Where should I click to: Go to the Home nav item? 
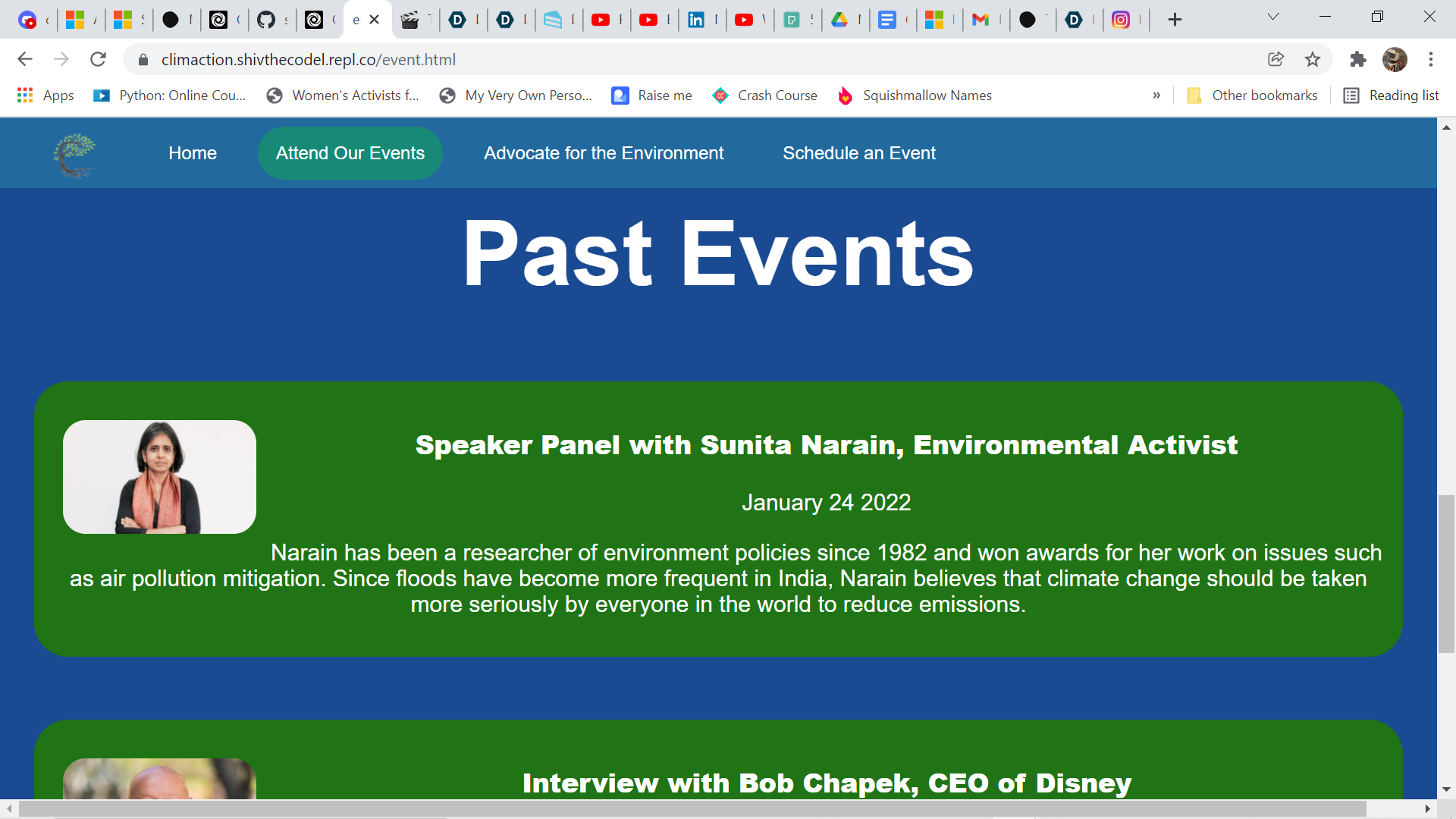click(x=193, y=153)
